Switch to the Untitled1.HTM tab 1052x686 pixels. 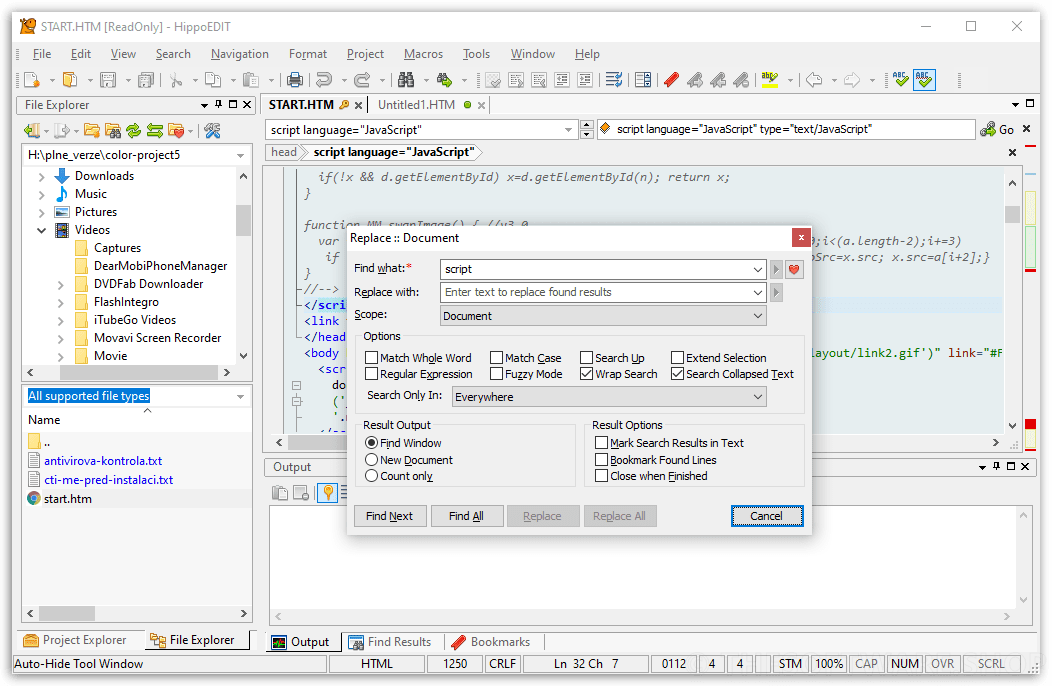point(416,105)
